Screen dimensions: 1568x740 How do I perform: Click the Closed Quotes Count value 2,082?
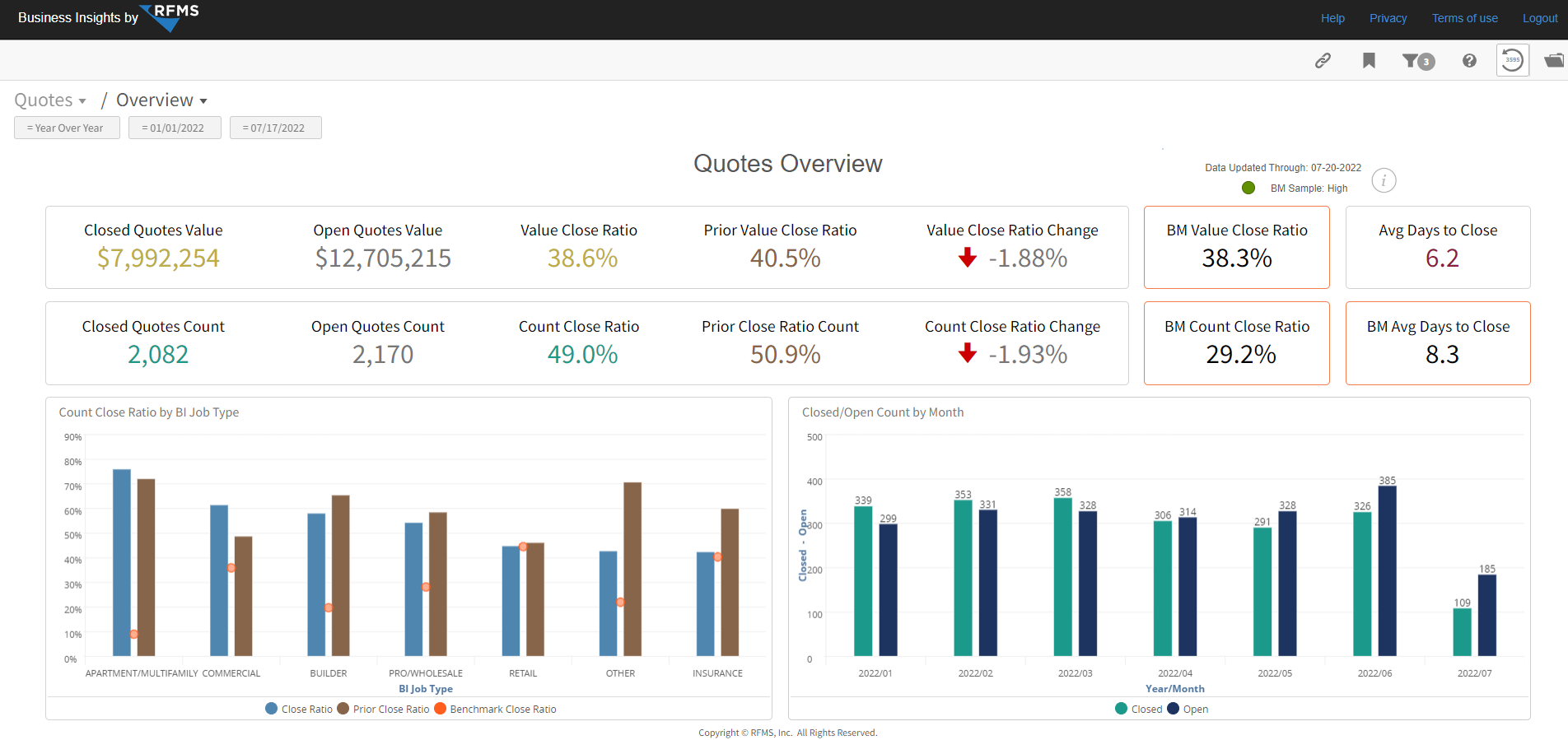158,355
